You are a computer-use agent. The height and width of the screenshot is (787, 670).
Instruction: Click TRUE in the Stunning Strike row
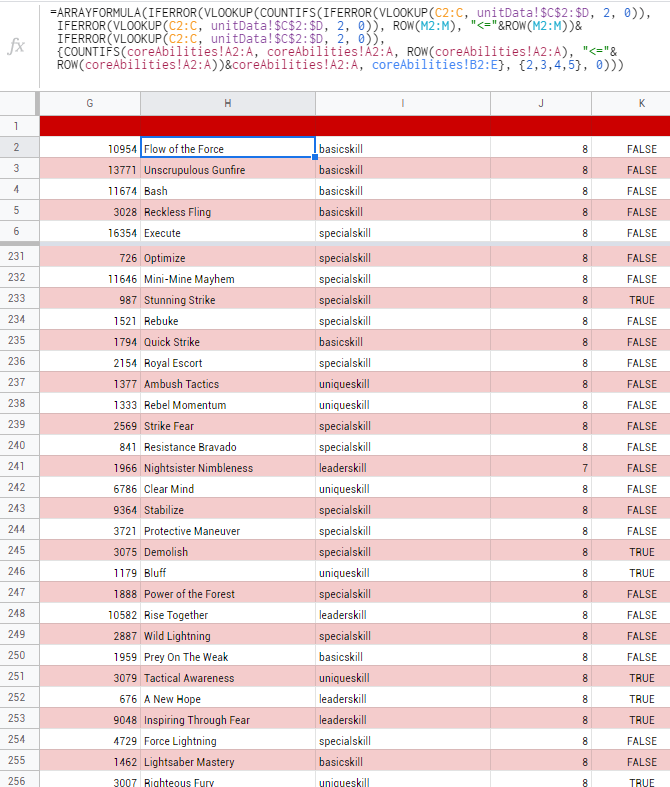[x=642, y=300]
